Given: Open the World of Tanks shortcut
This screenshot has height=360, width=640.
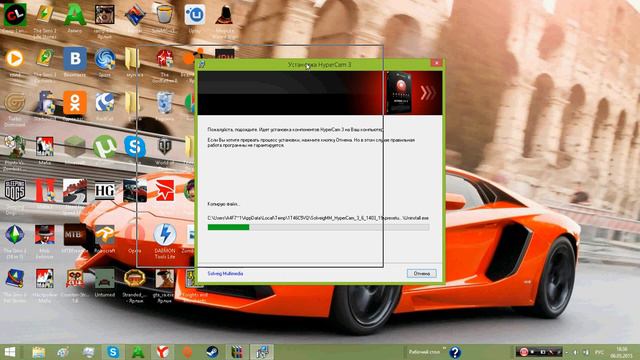Looking at the screenshot, I should pos(165,146).
